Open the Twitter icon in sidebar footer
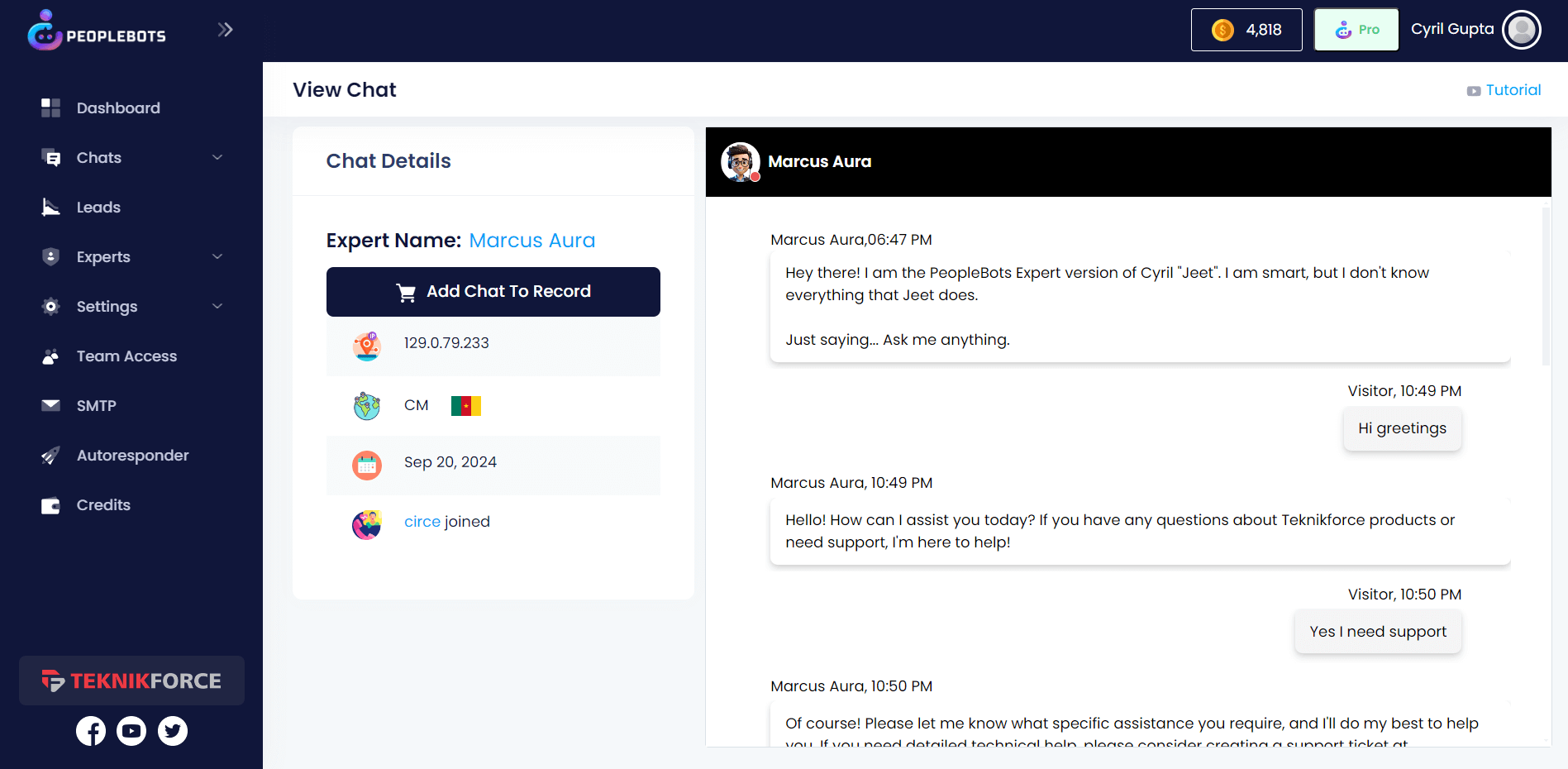The height and width of the screenshot is (769, 1568). [173, 731]
